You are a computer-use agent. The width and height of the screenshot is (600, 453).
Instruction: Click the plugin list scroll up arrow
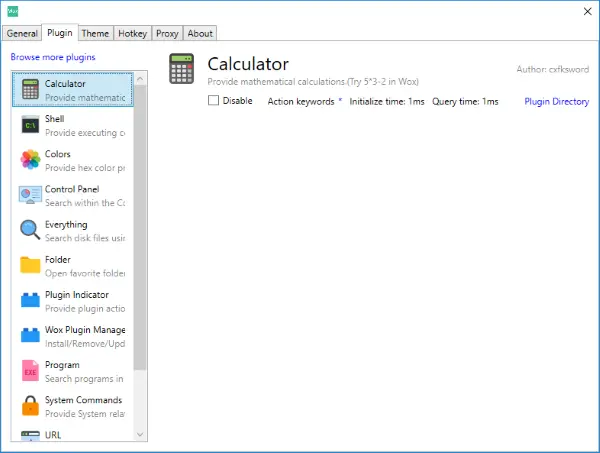click(140, 79)
